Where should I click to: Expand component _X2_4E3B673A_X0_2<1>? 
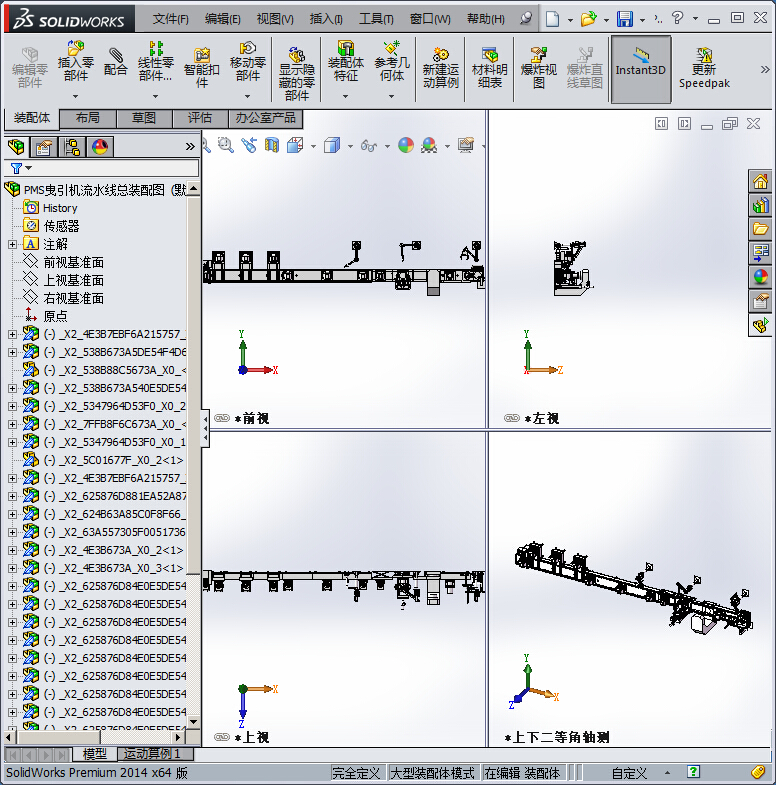(13, 550)
